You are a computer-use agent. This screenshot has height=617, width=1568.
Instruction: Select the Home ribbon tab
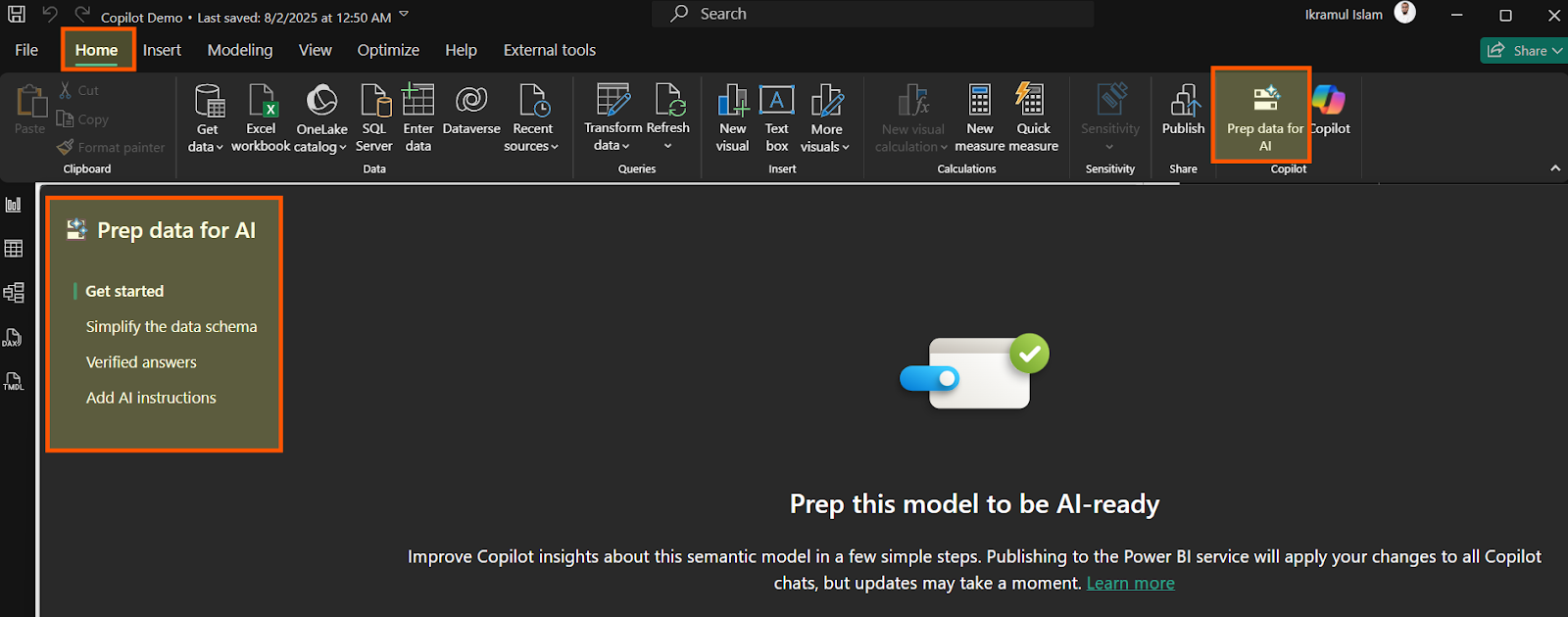(96, 50)
